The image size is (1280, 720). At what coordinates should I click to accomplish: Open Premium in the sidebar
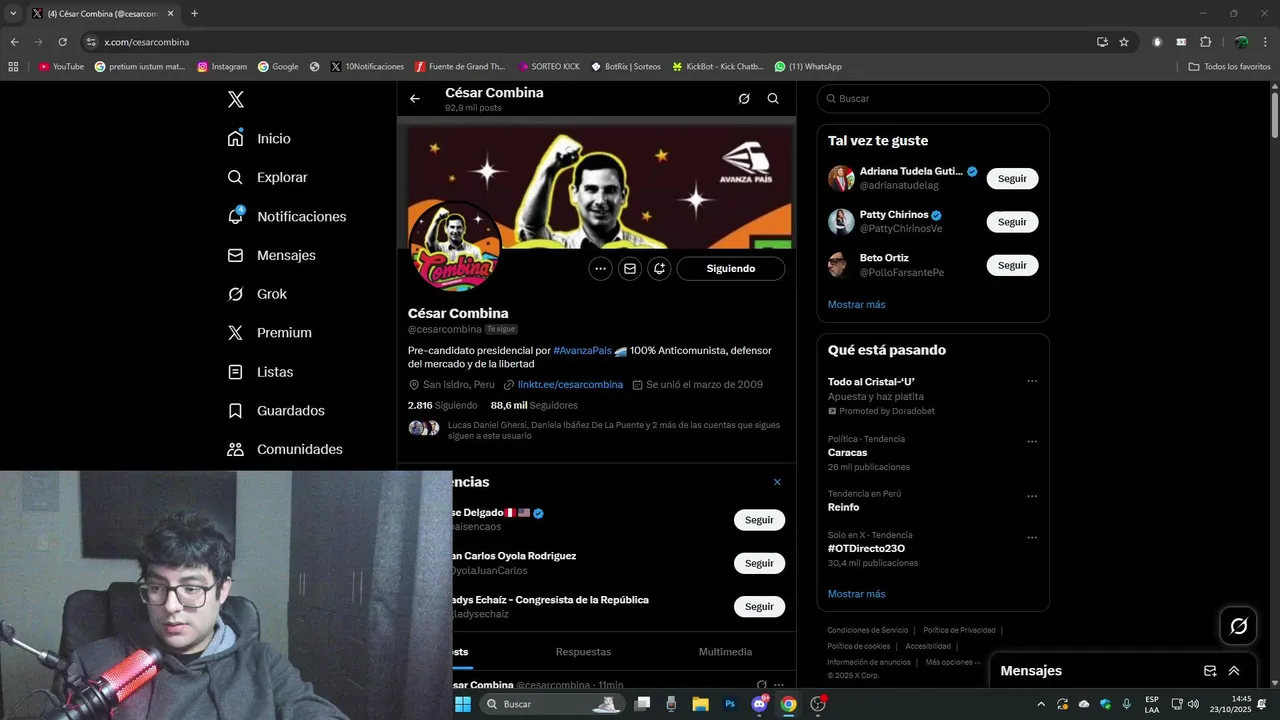(269, 332)
